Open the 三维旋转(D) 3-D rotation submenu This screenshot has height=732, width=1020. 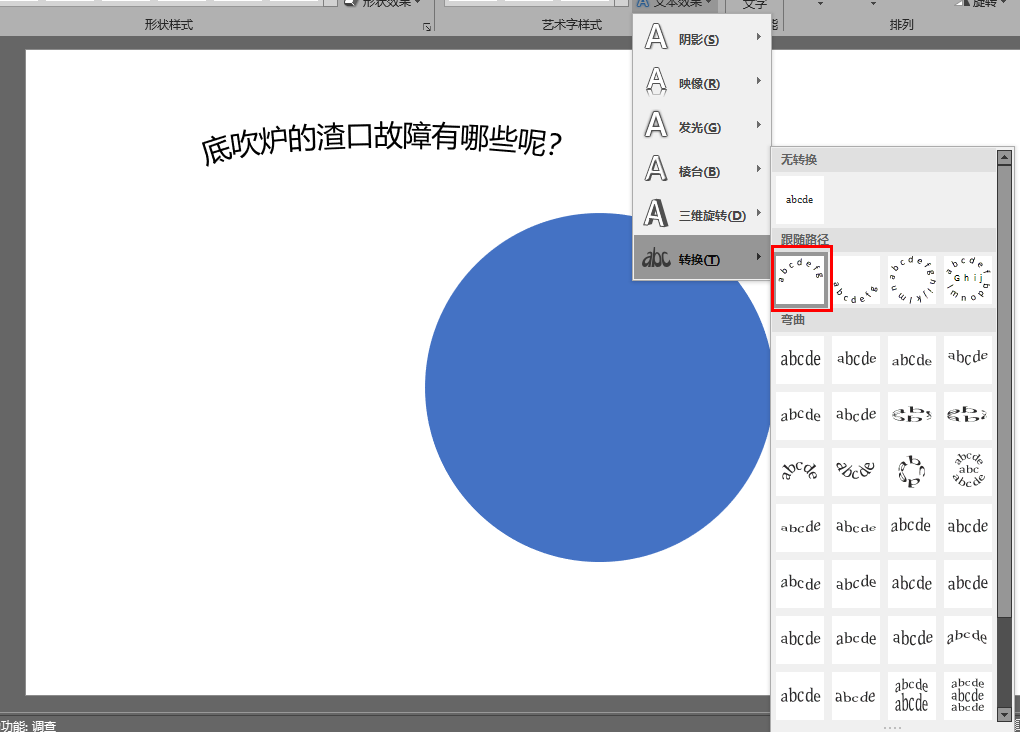pyautogui.click(x=702, y=214)
